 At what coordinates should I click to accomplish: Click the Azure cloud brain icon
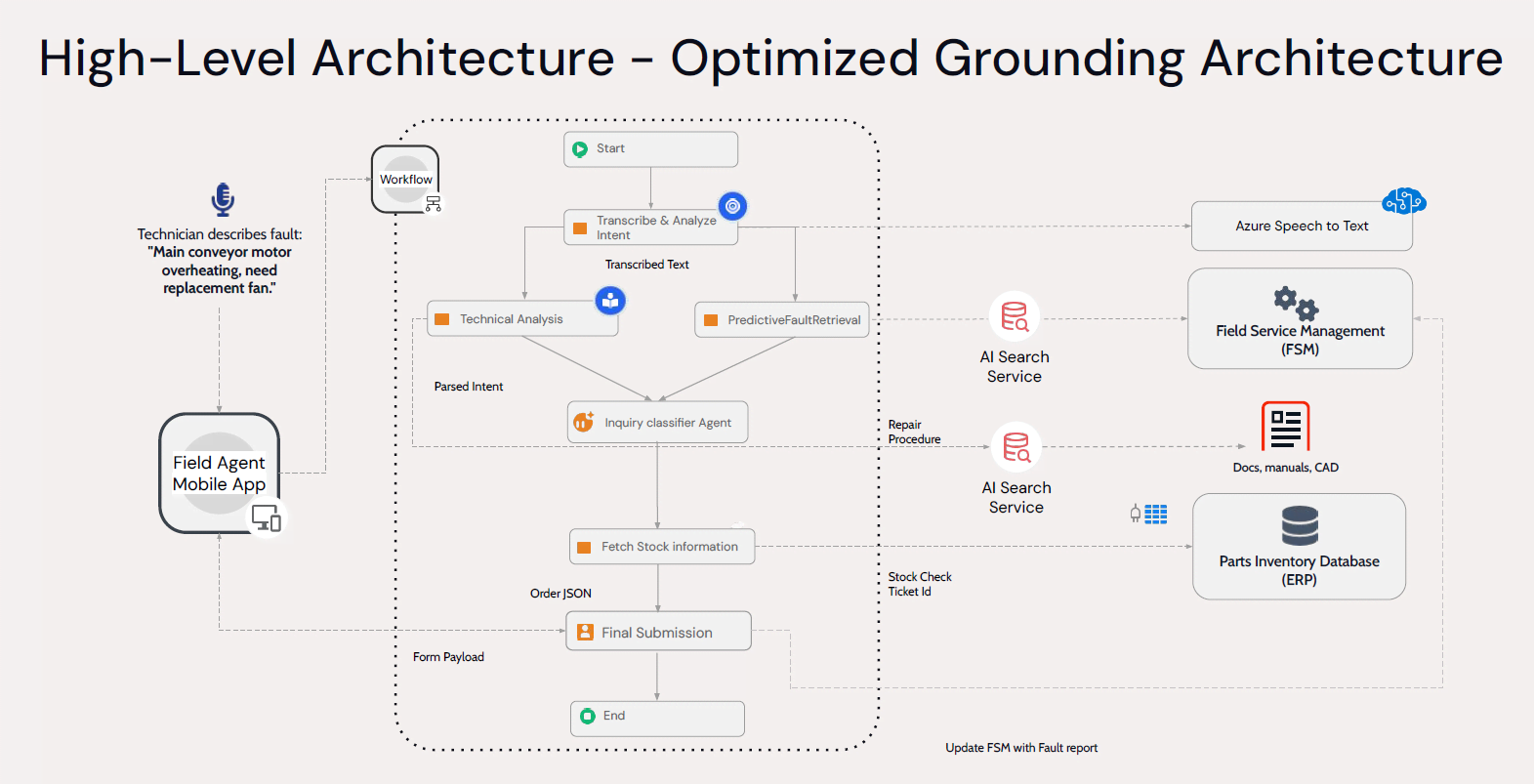tap(1404, 201)
